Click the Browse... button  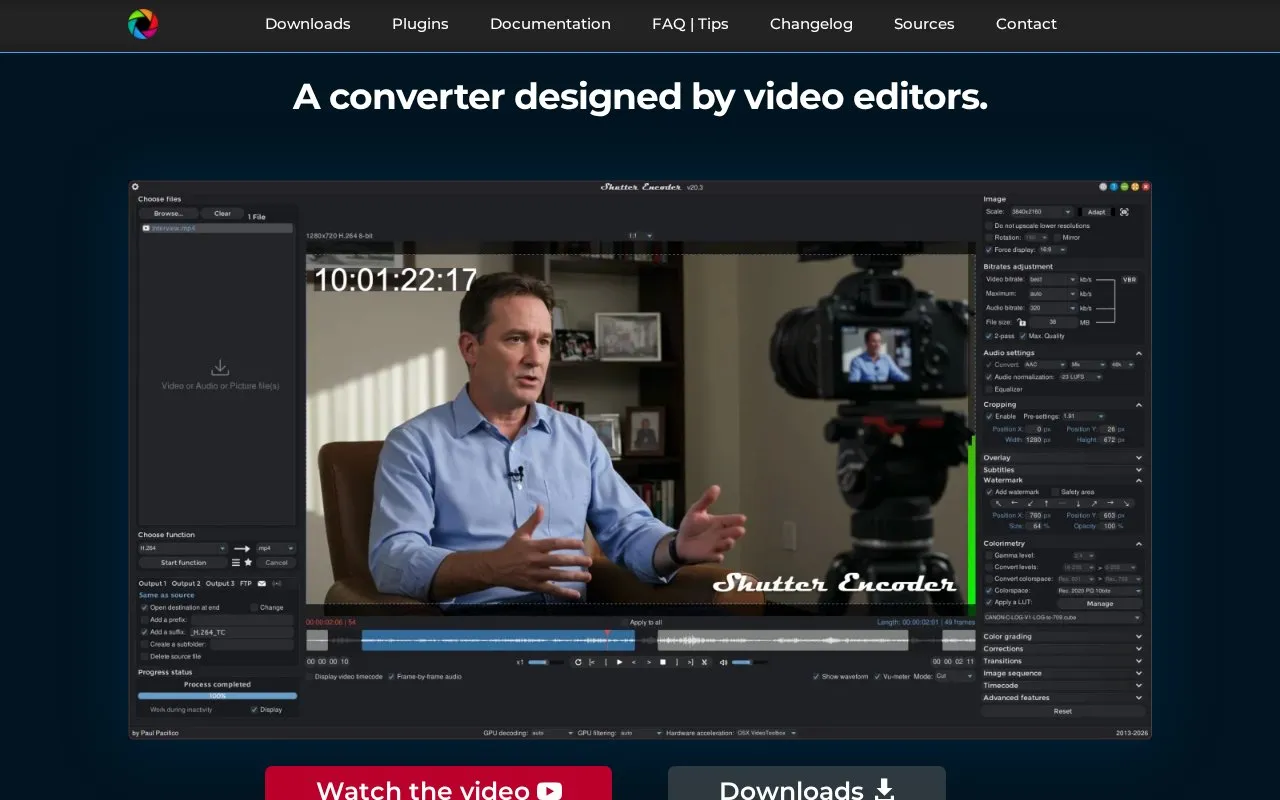[168, 213]
